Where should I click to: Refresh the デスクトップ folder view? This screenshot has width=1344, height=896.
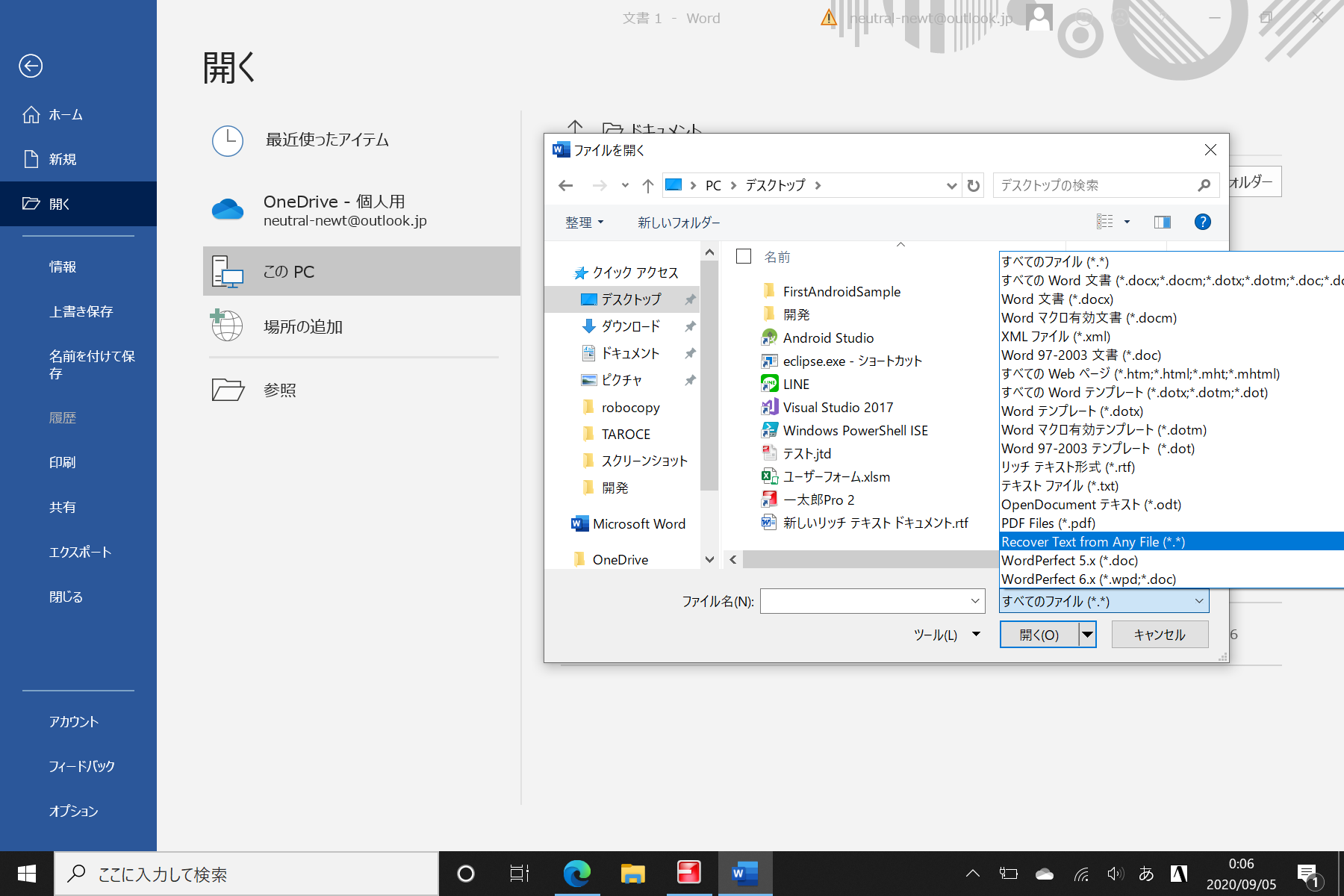[974, 185]
